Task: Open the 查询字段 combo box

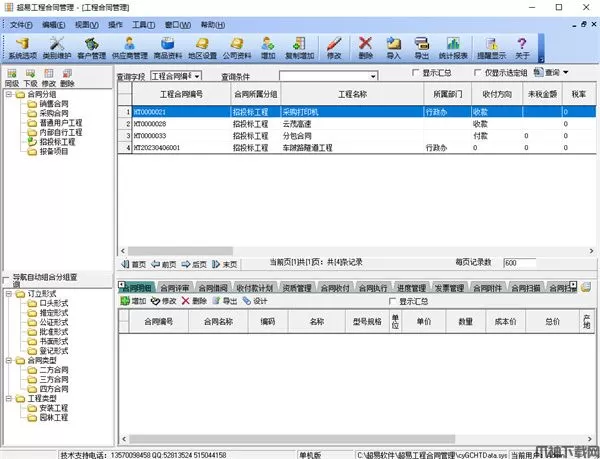Action: pos(176,76)
